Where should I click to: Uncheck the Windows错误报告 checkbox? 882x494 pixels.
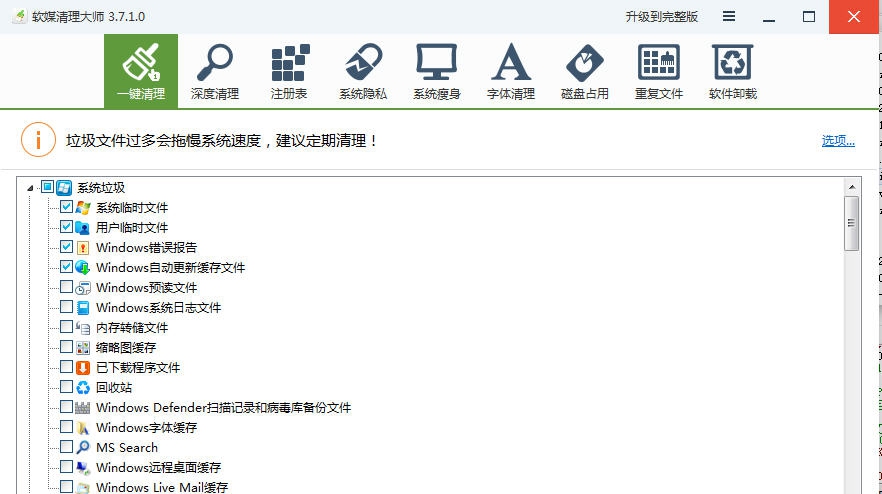(x=66, y=246)
